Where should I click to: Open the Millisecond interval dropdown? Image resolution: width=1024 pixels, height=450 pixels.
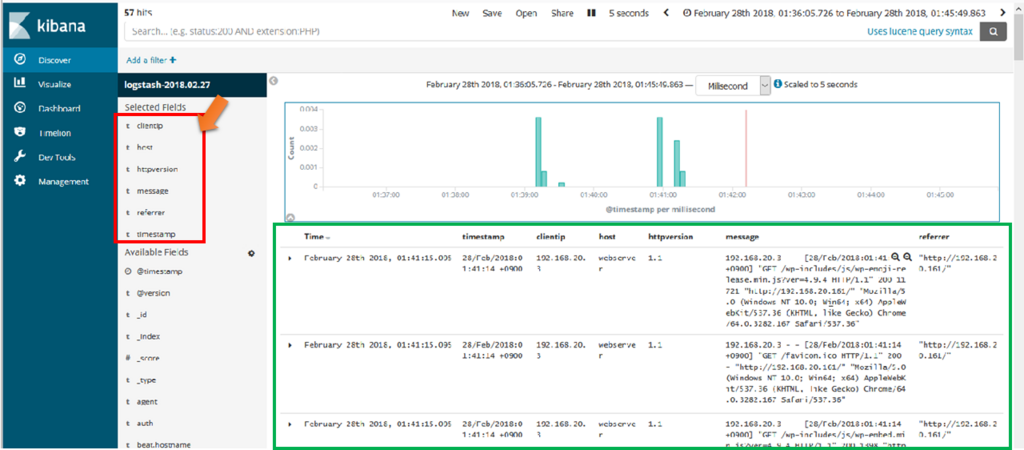[734, 86]
